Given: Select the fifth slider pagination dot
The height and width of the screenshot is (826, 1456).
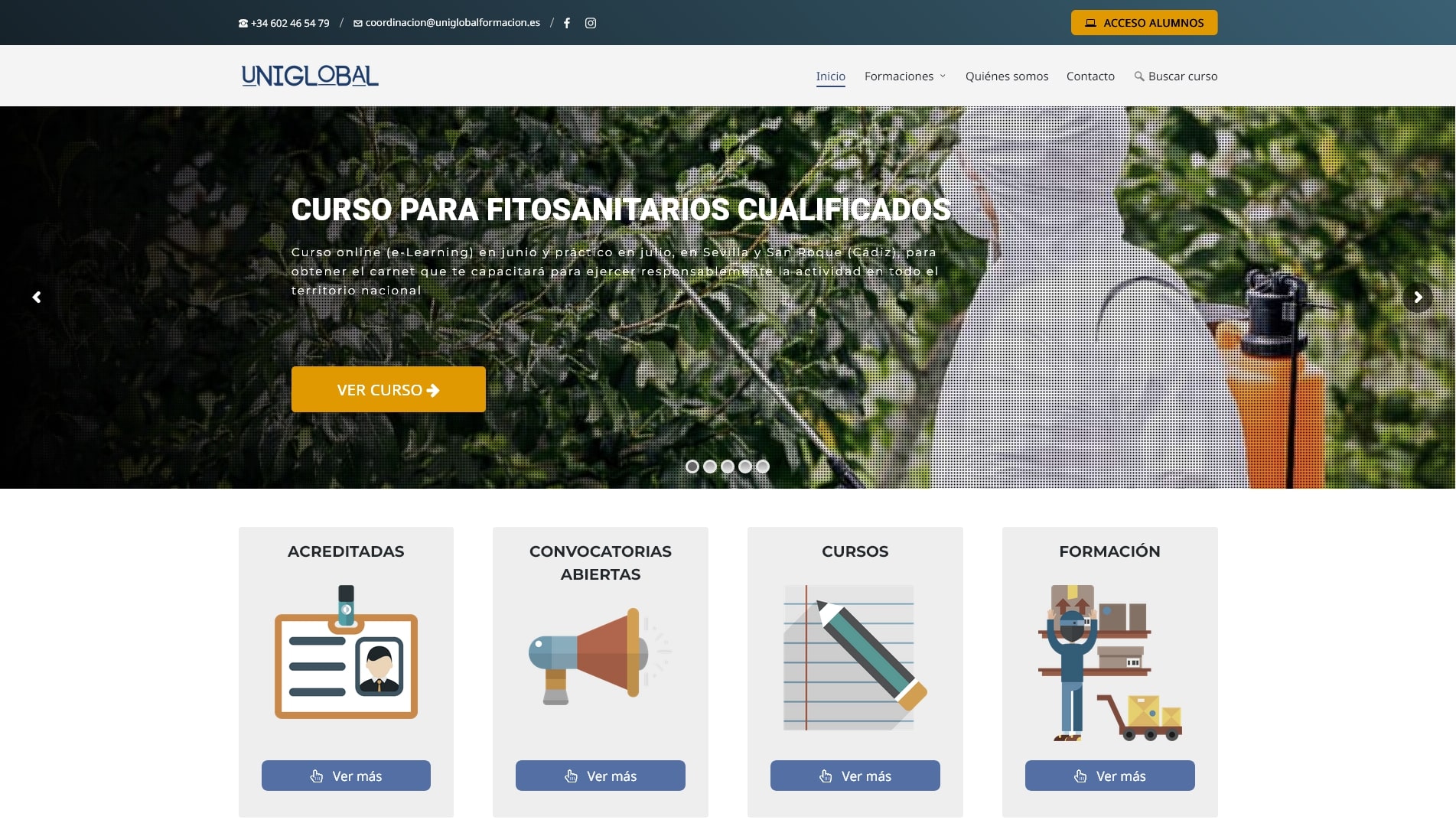Looking at the screenshot, I should click(762, 466).
